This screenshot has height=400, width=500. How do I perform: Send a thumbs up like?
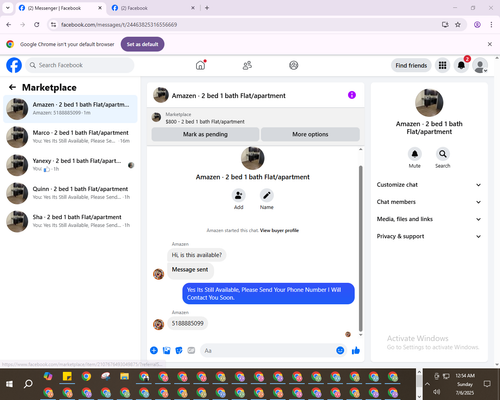356,350
